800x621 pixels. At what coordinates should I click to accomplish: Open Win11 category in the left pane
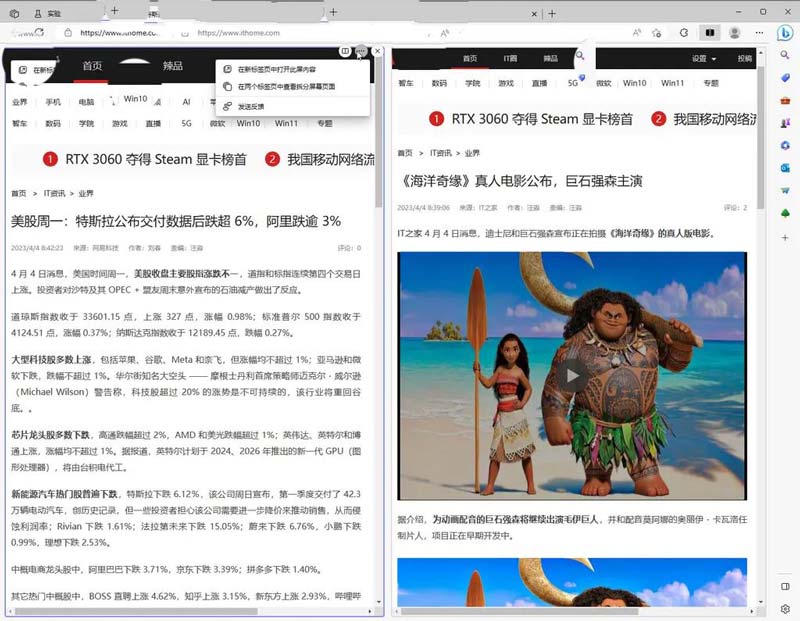coord(286,123)
